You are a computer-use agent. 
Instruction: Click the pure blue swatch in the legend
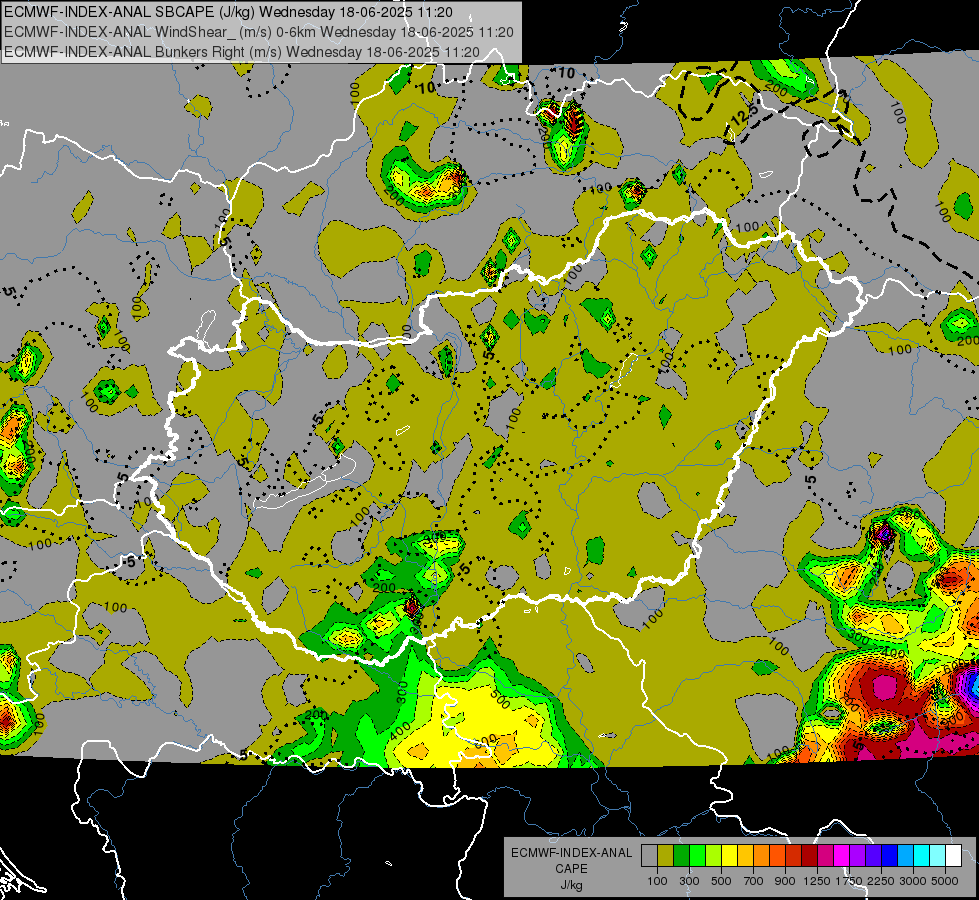[x=890, y=855]
